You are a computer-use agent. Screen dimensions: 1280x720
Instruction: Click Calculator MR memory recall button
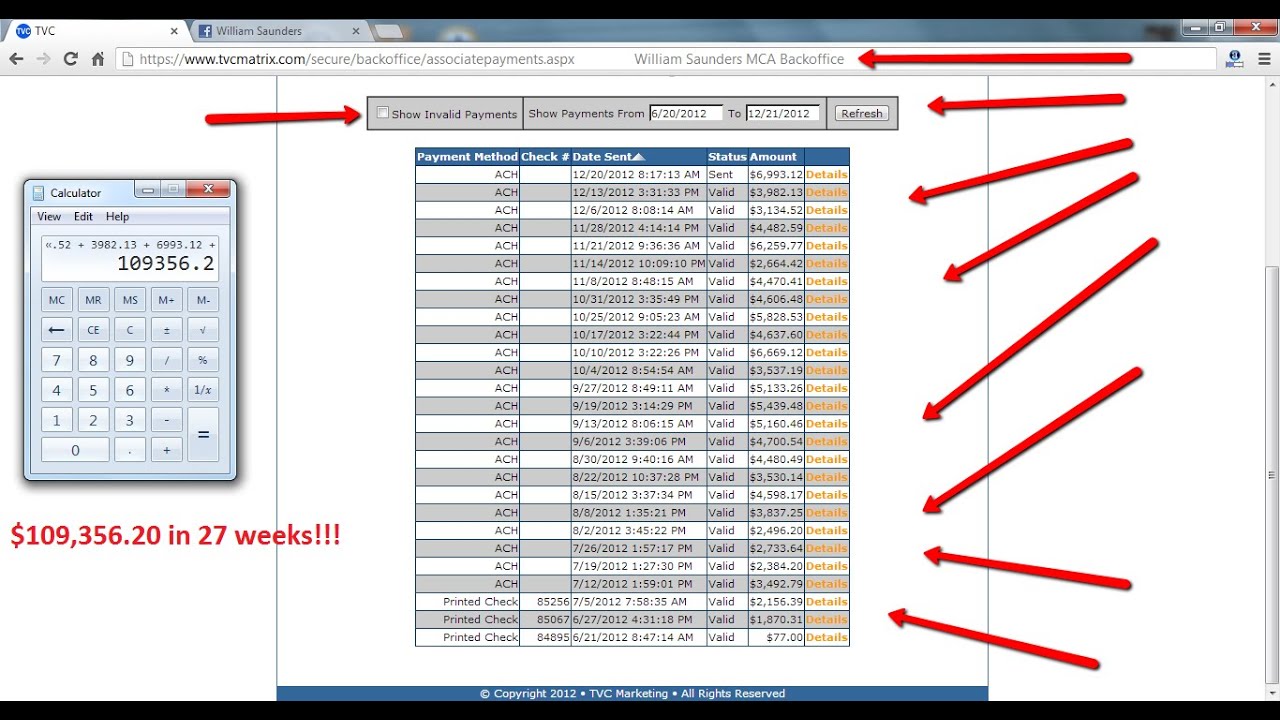93,300
